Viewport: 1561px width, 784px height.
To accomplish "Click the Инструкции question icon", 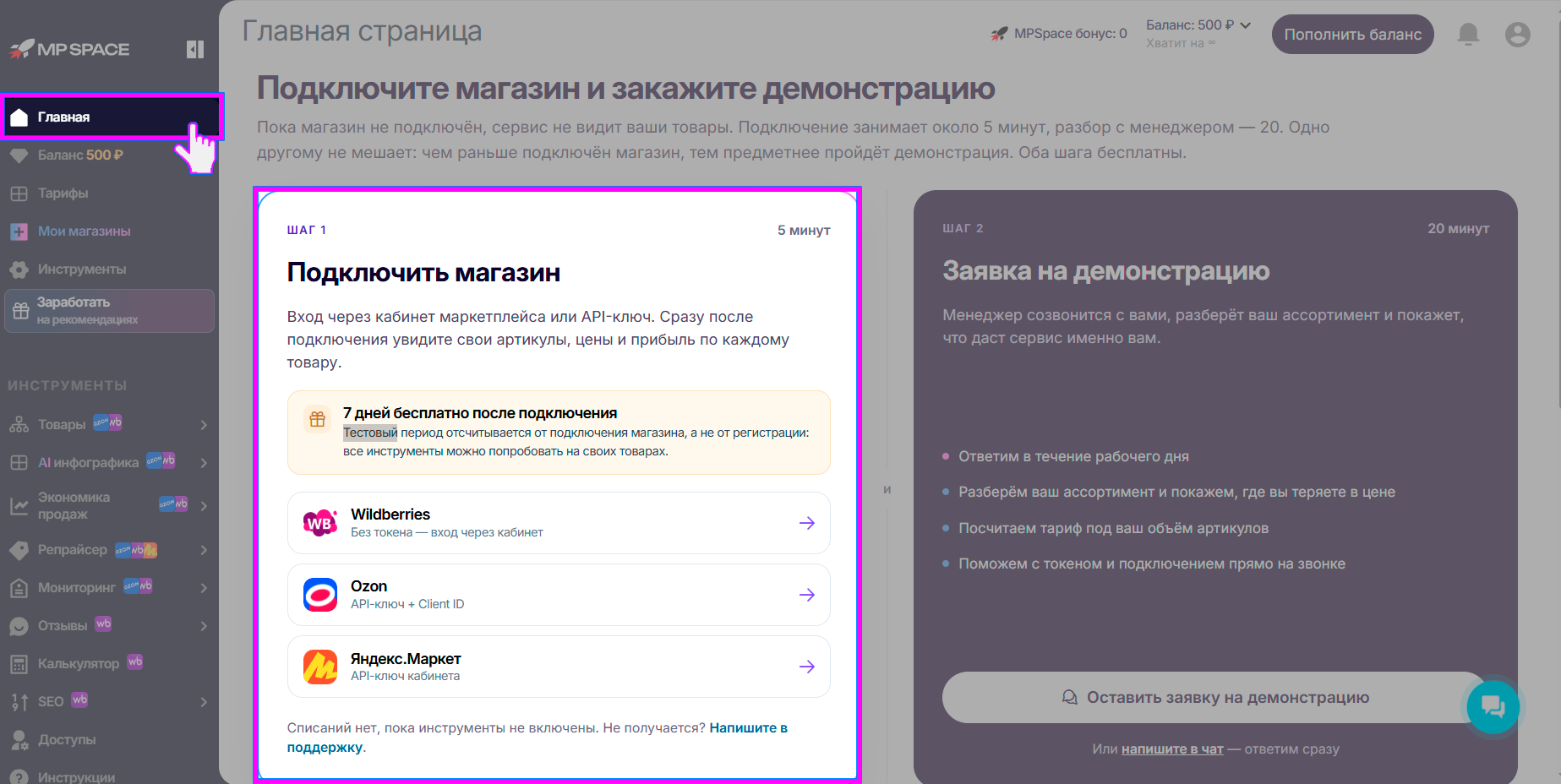I will pos(19,777).
